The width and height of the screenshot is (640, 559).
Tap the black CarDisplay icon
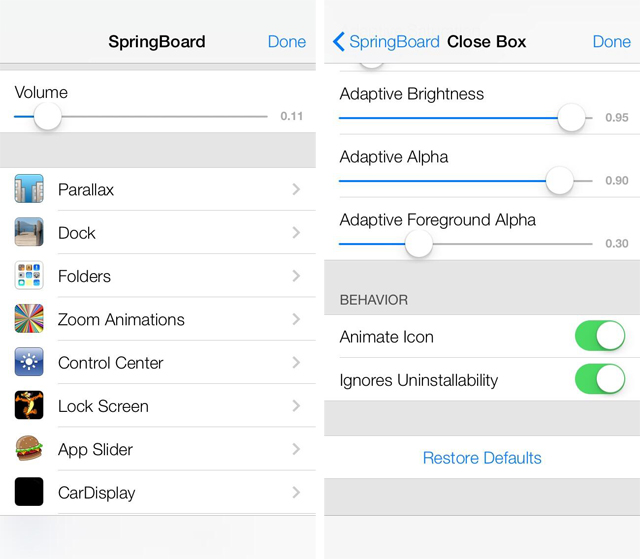click(x=29, y=492)
